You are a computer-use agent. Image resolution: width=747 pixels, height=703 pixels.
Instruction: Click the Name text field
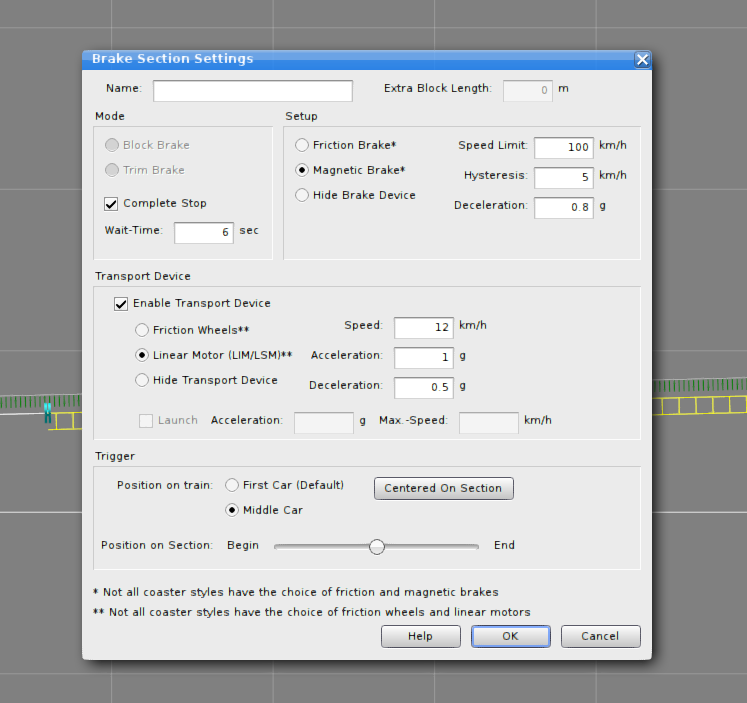[252, 91]
